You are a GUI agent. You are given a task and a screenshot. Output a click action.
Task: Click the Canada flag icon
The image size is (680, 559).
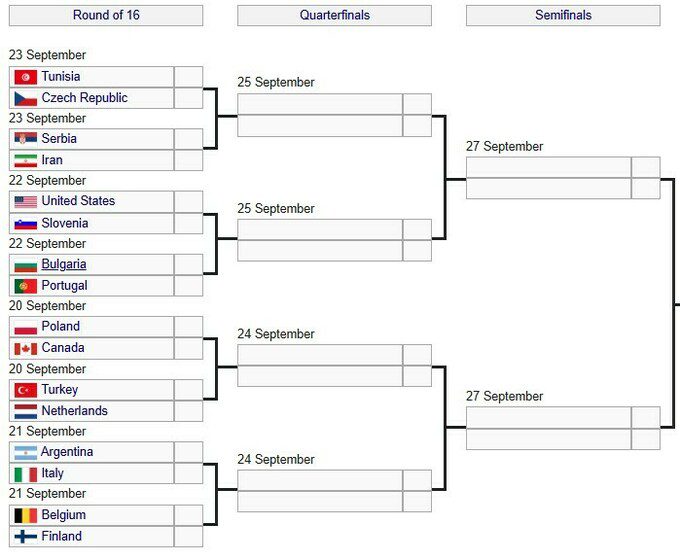point(26,349)
